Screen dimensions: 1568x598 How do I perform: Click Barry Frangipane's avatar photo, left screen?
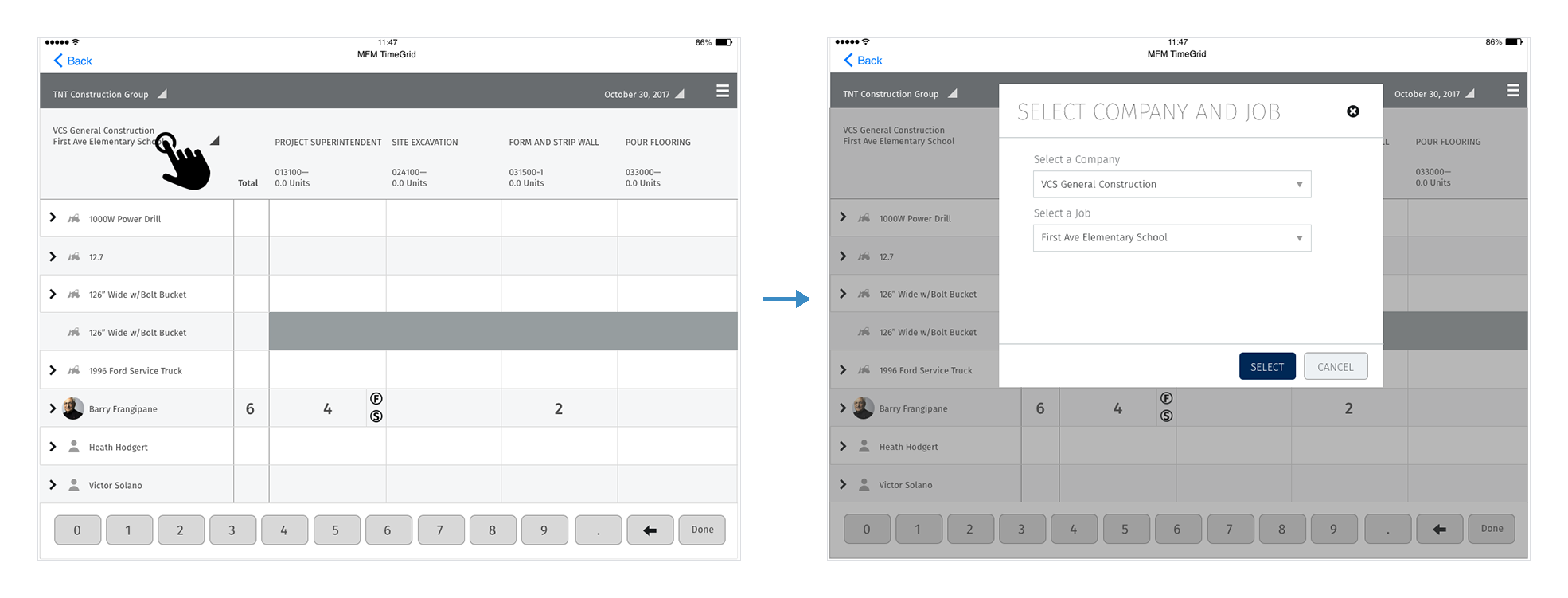73,408
